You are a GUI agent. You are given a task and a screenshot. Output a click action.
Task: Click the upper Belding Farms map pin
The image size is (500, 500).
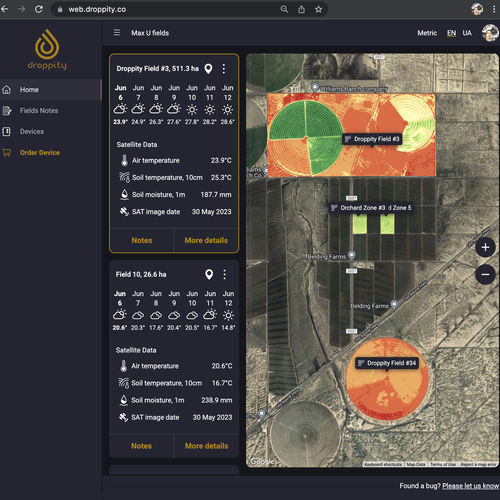coord(351,256)
